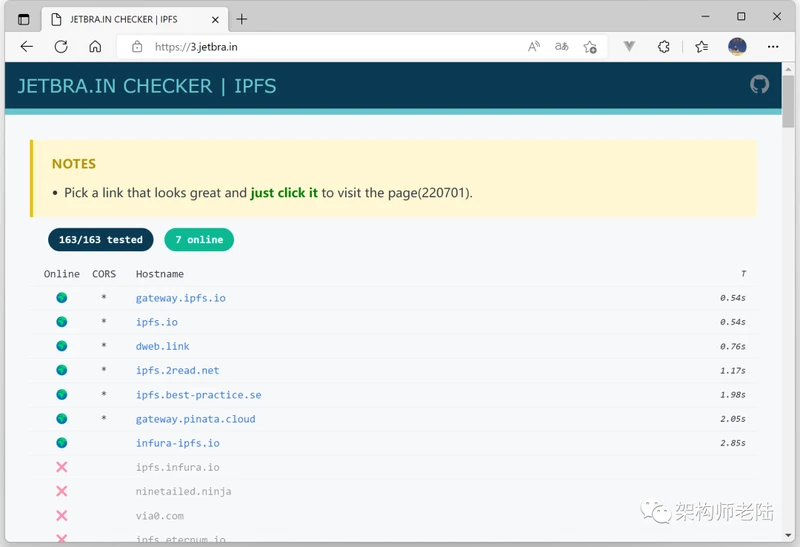
Task: Click the Hostname column header
Action: pyautogui.click(x=160, y=274)
